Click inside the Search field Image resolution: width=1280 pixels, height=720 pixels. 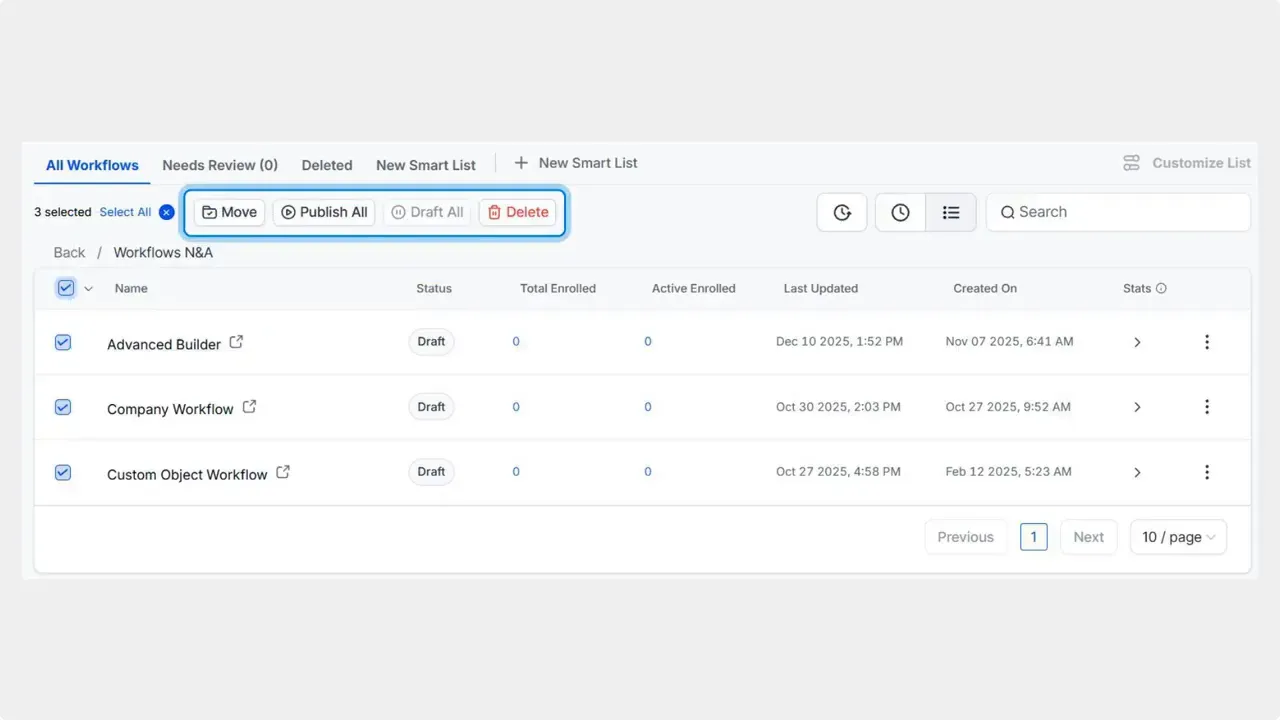click(1100, 212)
